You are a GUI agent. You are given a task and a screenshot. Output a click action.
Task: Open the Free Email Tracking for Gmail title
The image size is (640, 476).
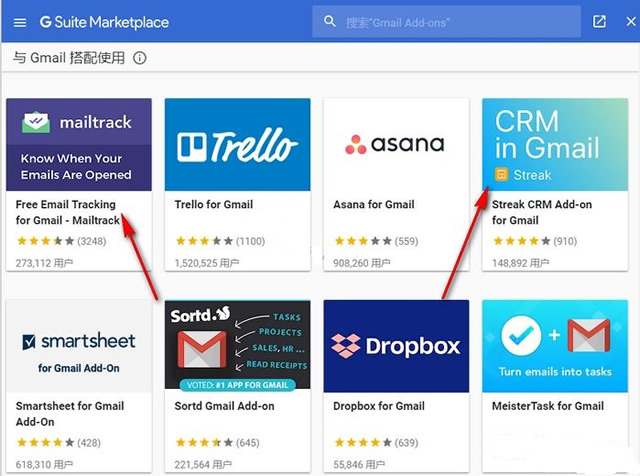[68, 212]
